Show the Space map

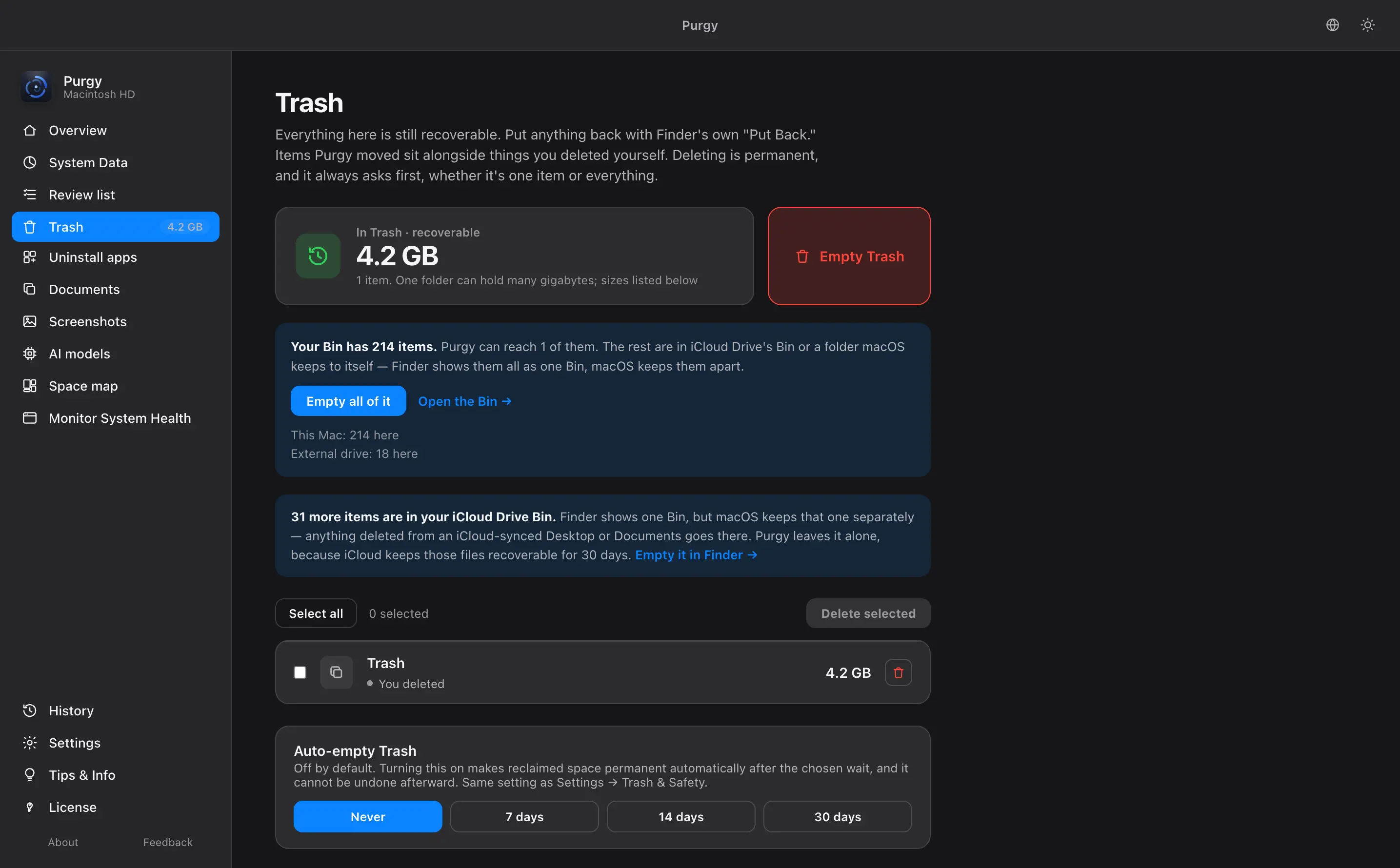[x=116, y=386]
